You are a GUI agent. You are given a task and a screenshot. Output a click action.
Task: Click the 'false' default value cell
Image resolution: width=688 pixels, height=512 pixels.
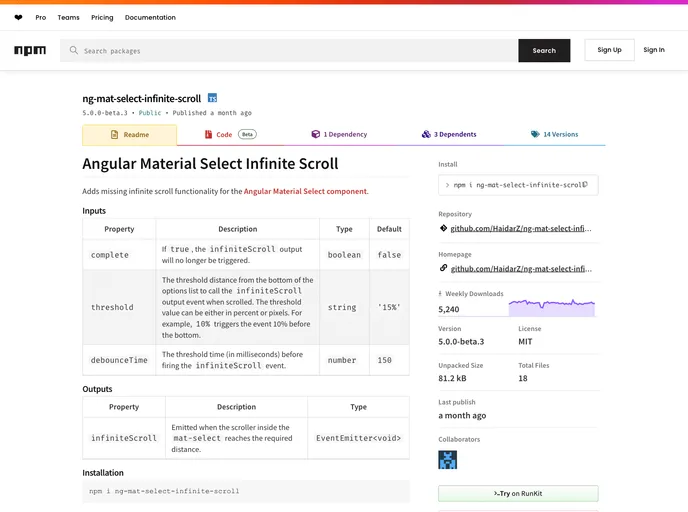point(389,255)
